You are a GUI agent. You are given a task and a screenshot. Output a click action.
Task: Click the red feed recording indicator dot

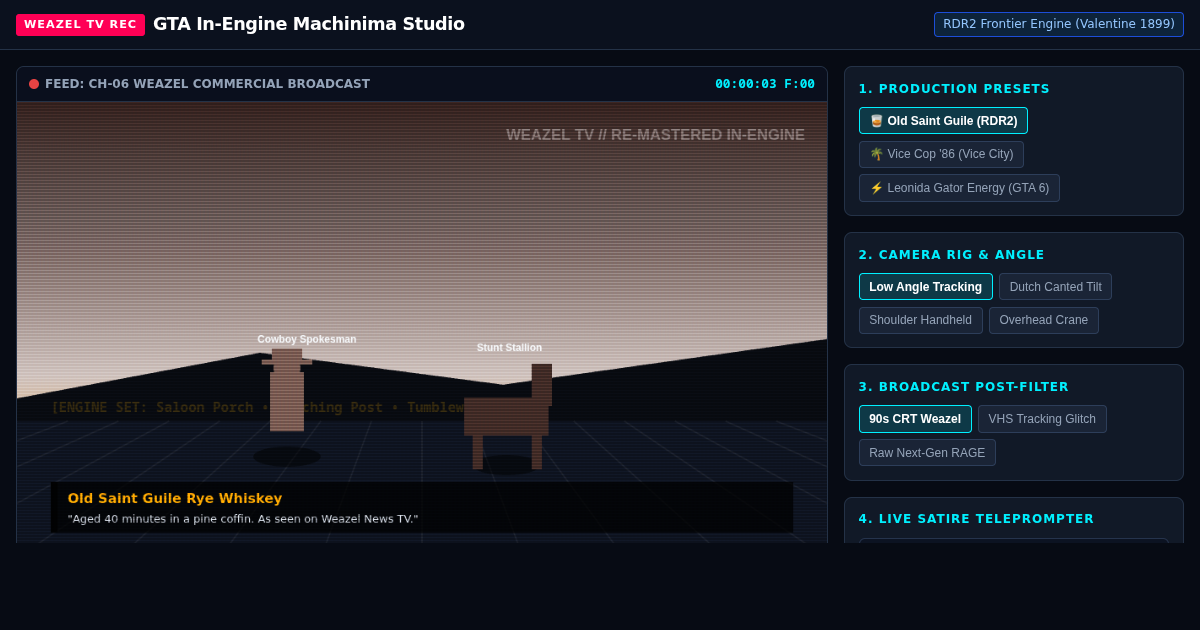click(x=34, y=84)
